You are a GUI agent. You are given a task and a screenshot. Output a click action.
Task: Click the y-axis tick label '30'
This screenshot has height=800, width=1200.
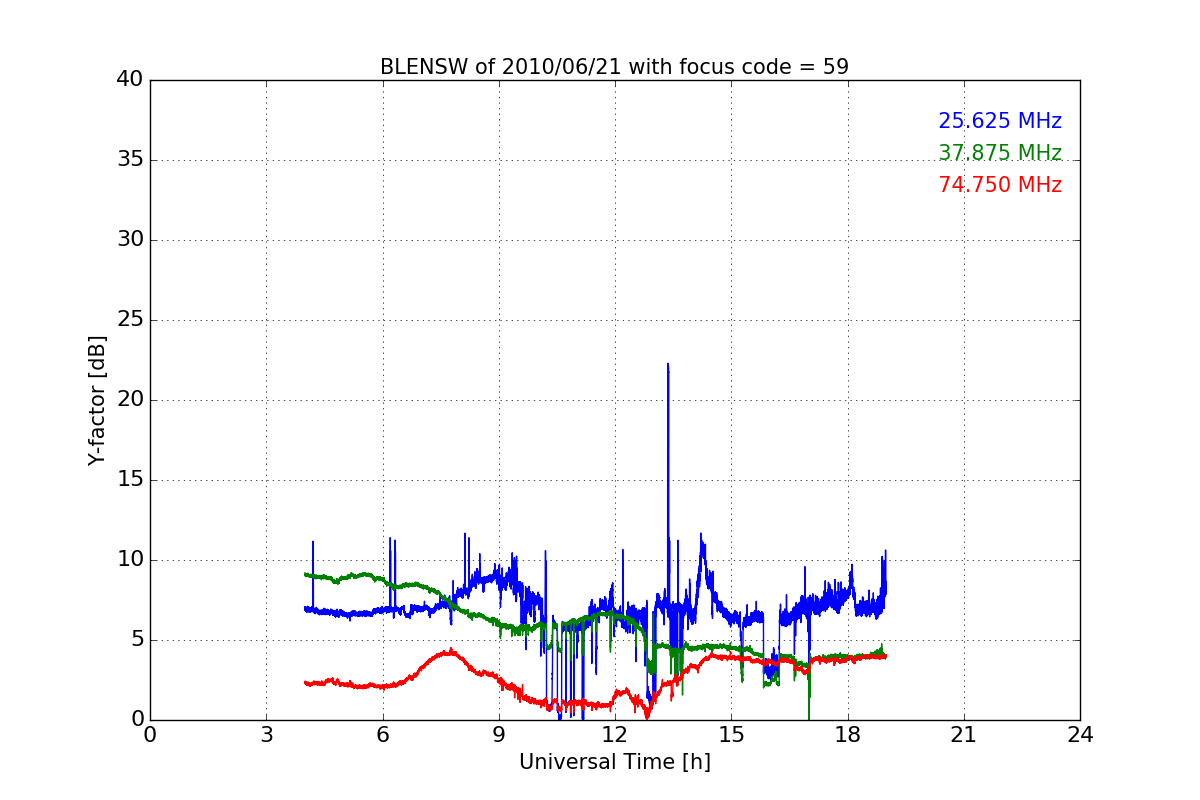[130, 240]
